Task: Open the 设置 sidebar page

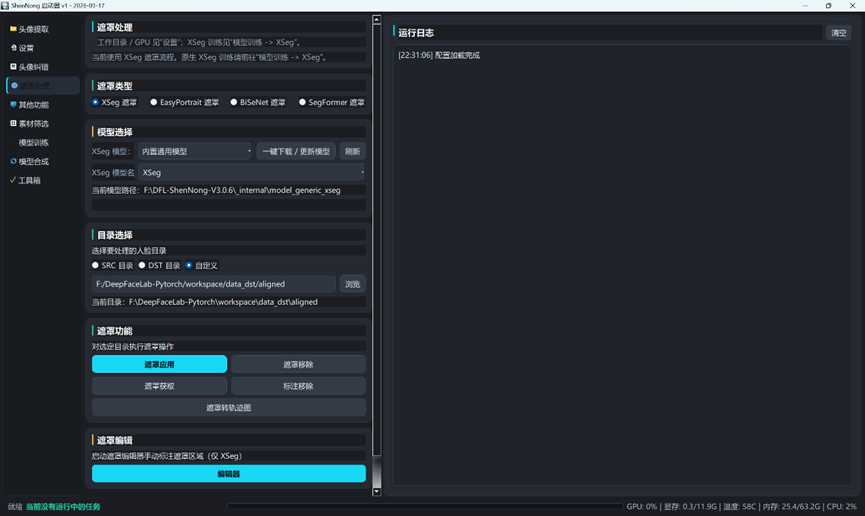Action: (x=42, y=48)
